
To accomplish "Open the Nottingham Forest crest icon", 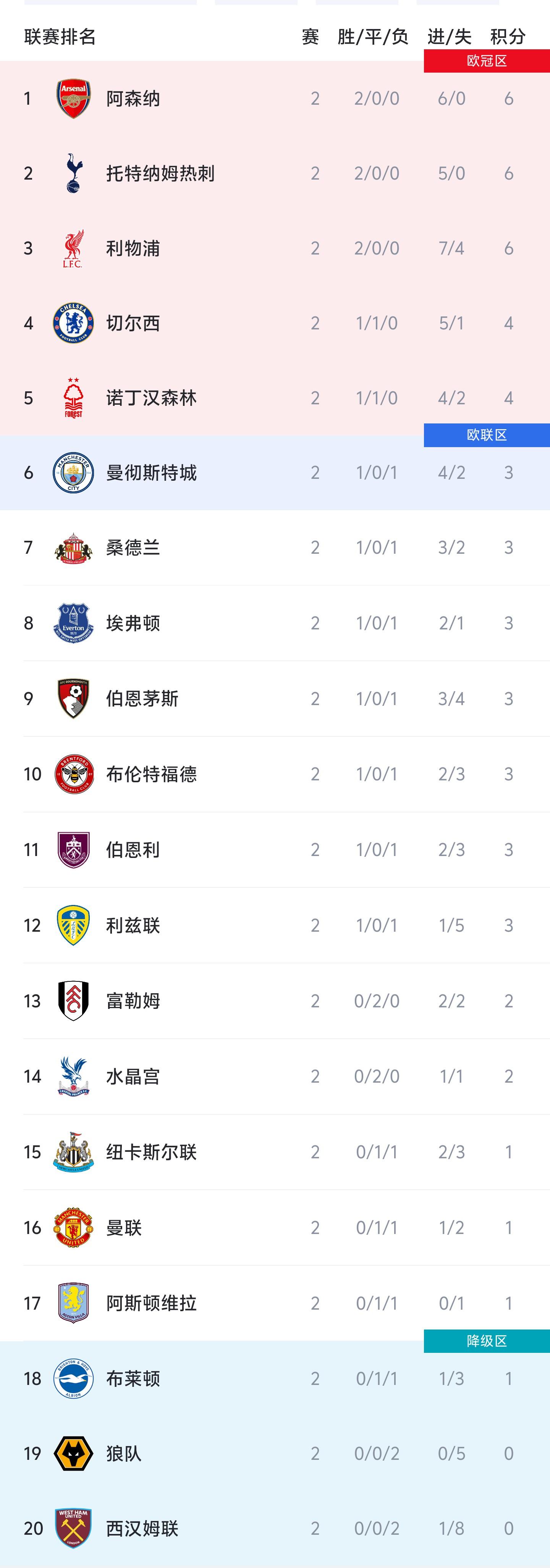I will 74,398.
